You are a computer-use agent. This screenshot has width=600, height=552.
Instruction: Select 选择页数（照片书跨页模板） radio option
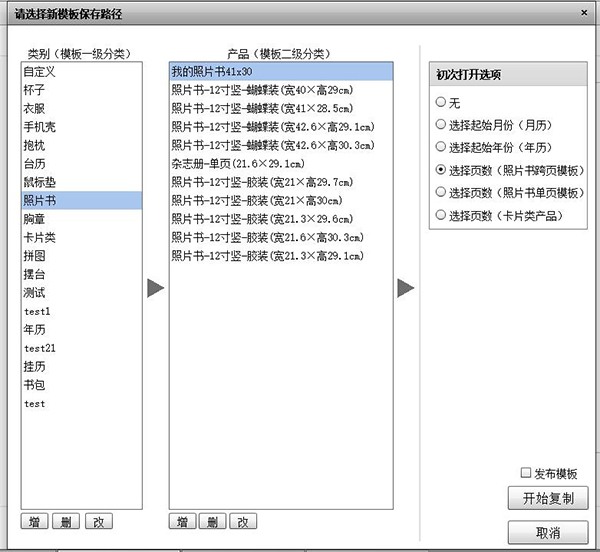pos(441,170)
